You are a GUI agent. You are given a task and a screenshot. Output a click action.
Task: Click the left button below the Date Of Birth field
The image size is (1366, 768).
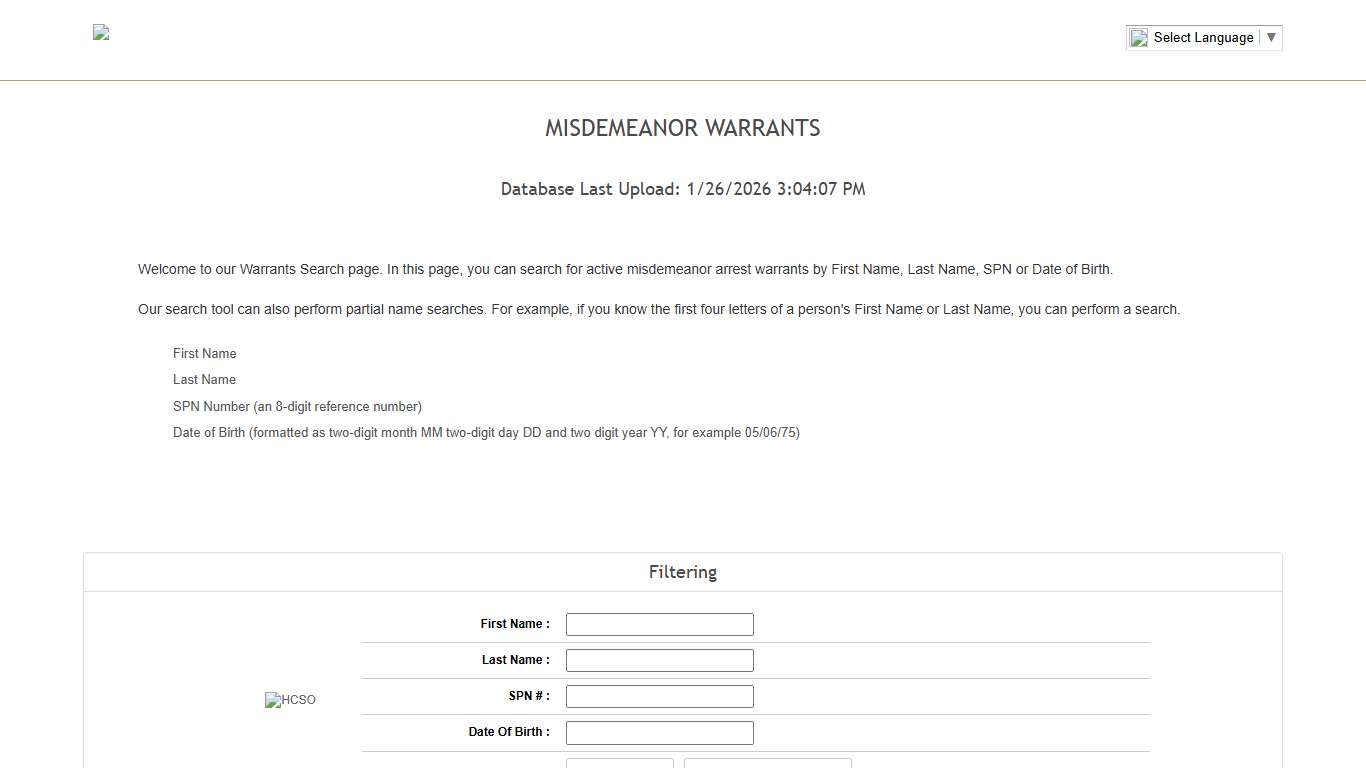[x=619, y=764]
